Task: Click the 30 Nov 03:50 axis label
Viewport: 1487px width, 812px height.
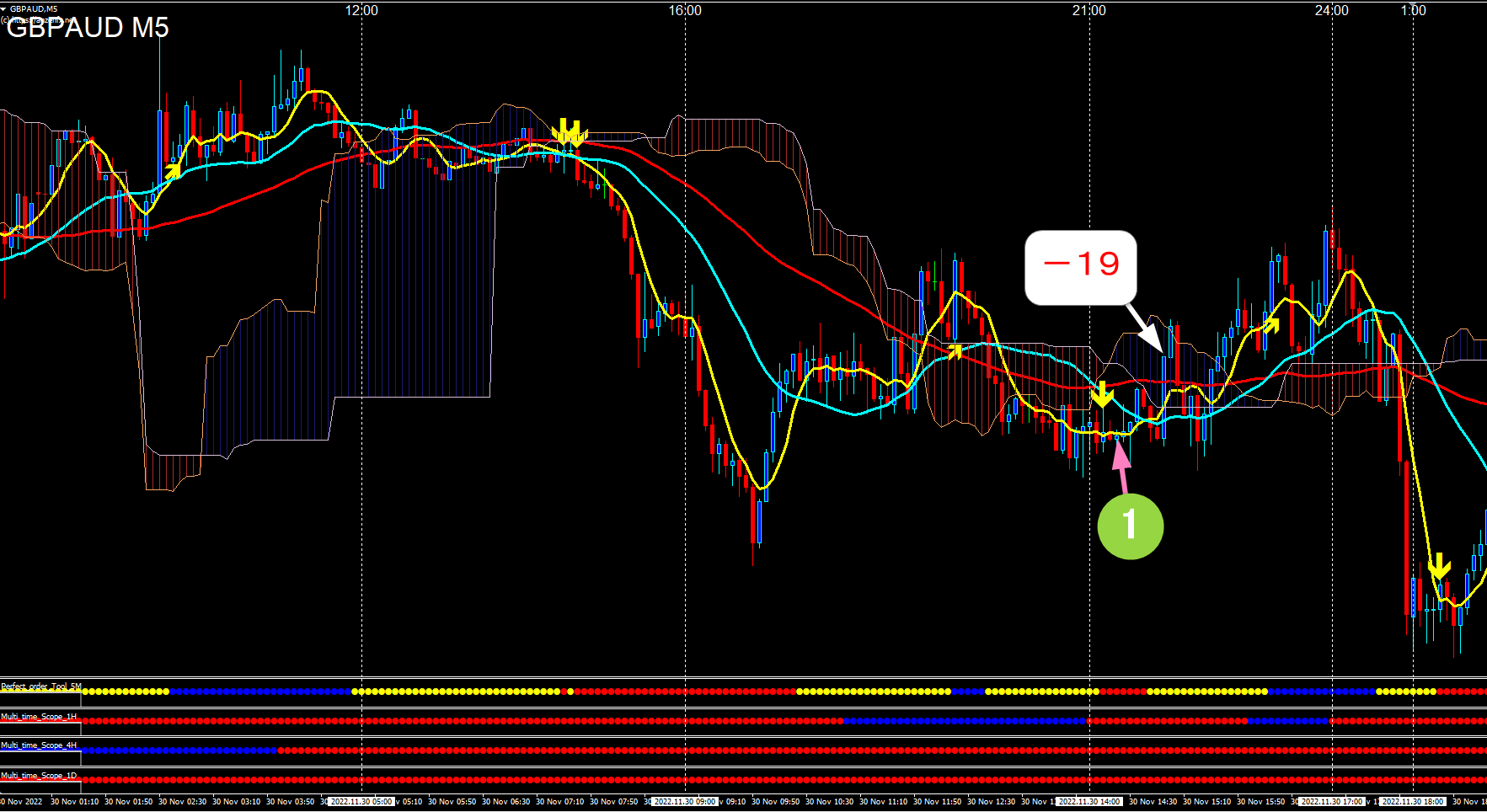Action: click(290, 802)
